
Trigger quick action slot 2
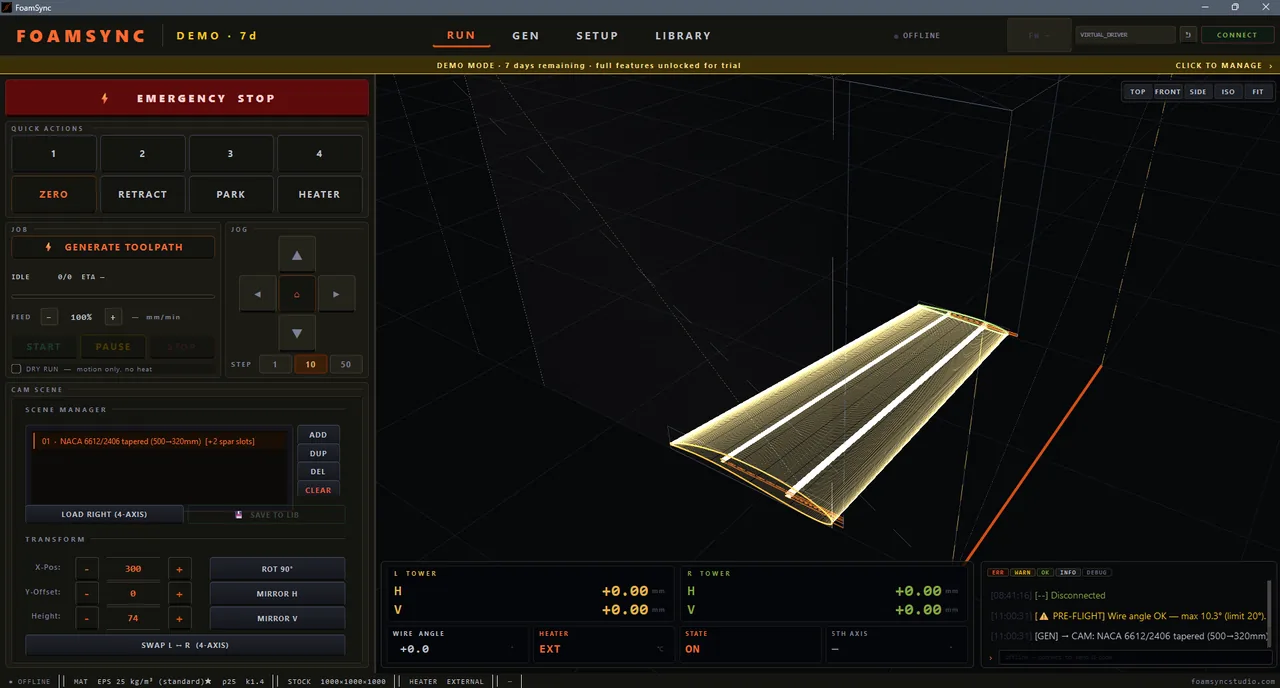[142, 154]
